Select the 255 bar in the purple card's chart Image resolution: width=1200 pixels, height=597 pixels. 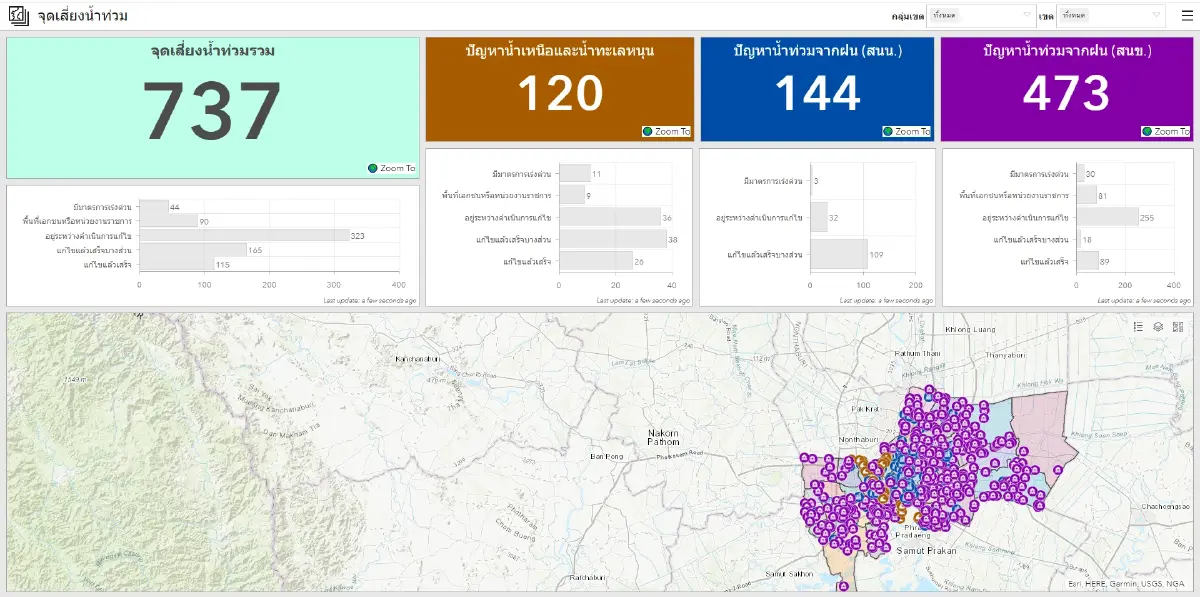pyautogui.click(x=1107, y=217)
